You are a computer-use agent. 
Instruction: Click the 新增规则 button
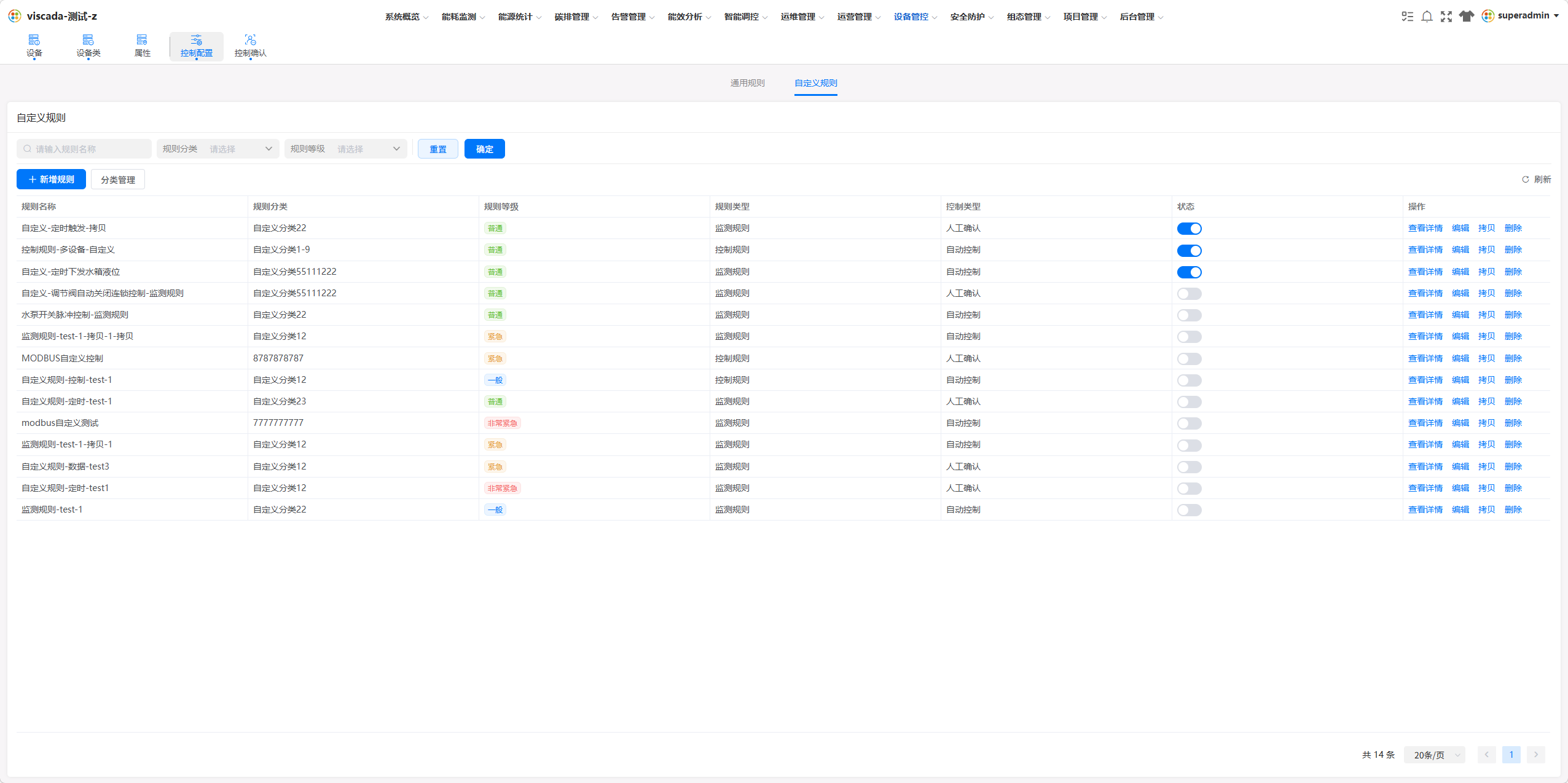point(51,179)
